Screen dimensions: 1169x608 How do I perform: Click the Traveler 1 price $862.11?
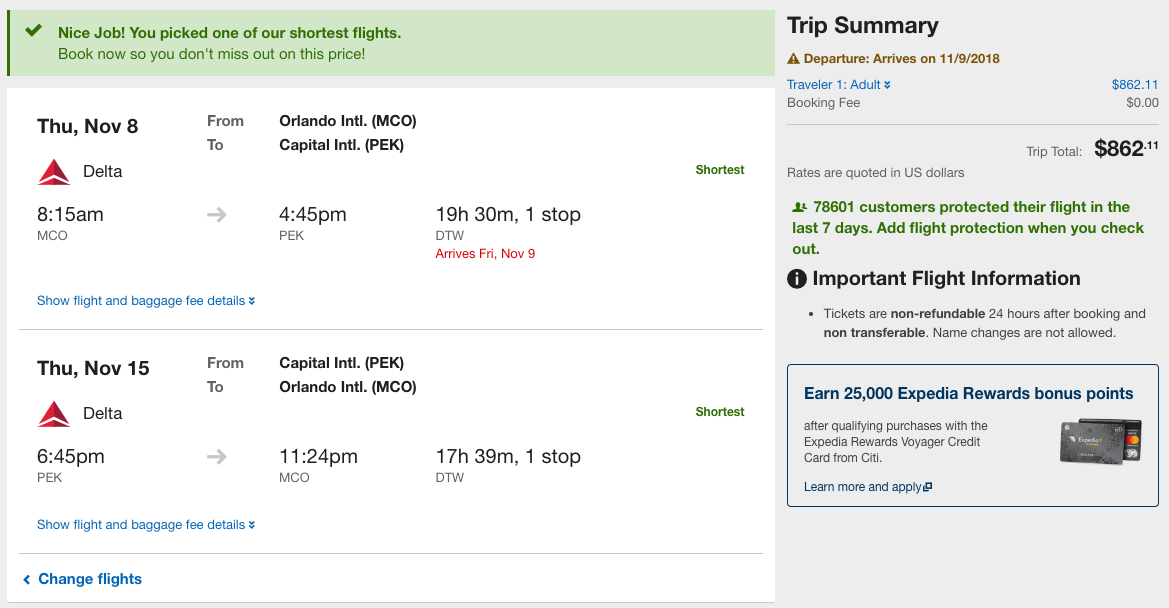(1135, 85)
